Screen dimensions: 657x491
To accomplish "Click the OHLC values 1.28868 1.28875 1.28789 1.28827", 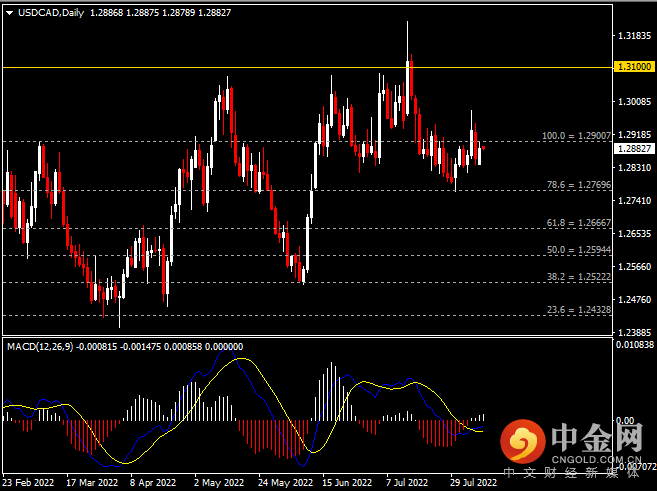I will (160, 13).
